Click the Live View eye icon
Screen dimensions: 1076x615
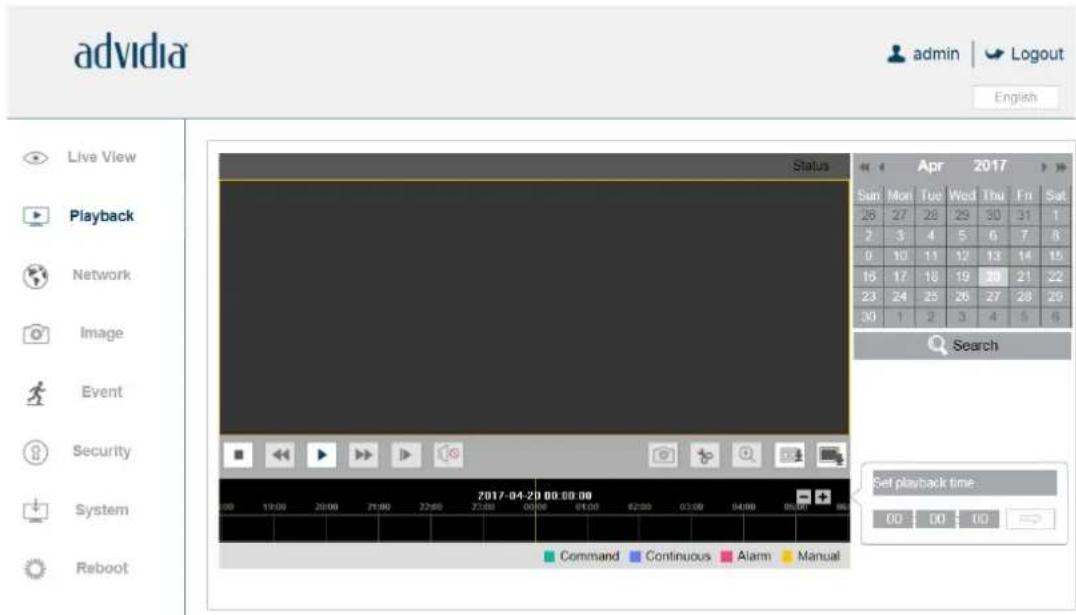click(36, 158)
